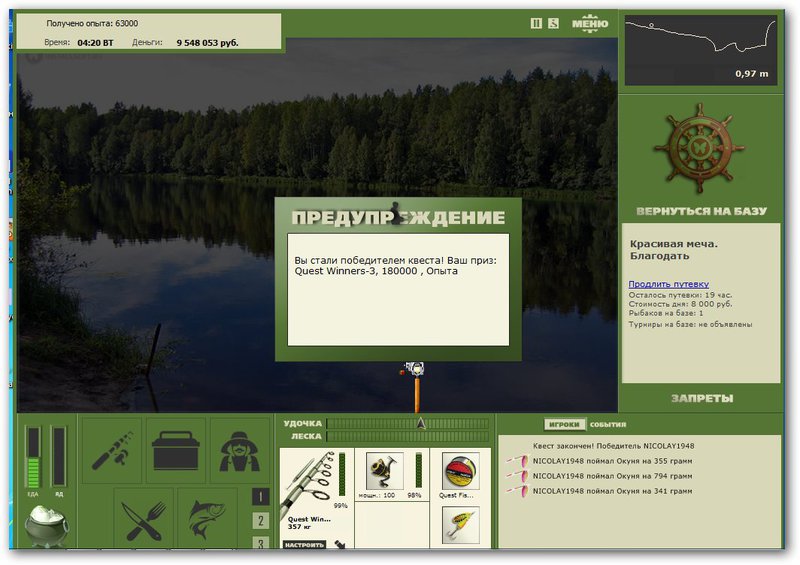Click the cooking pot icon

pos(46,525)
